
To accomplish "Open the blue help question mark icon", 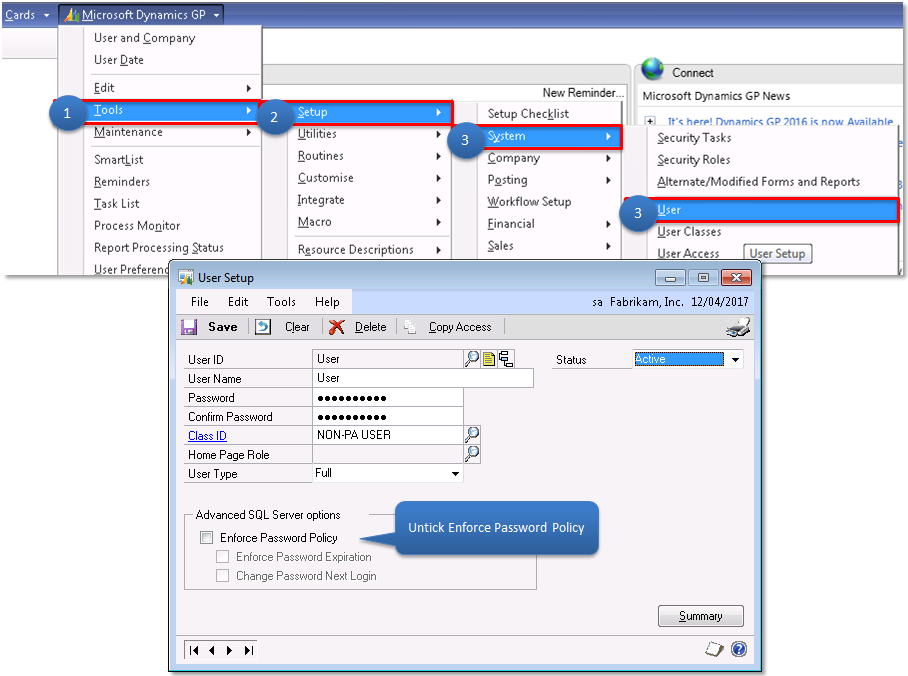I will pyautogui.click(x=739, y=649).
